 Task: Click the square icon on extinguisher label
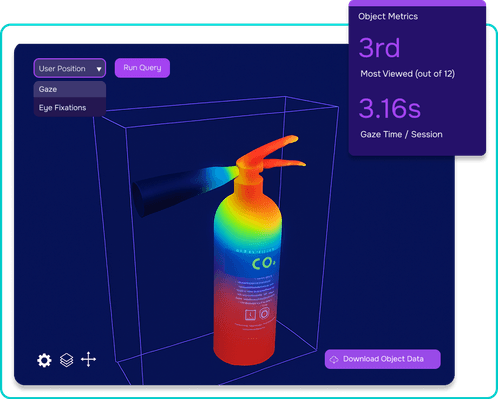(x=250, y=315)
